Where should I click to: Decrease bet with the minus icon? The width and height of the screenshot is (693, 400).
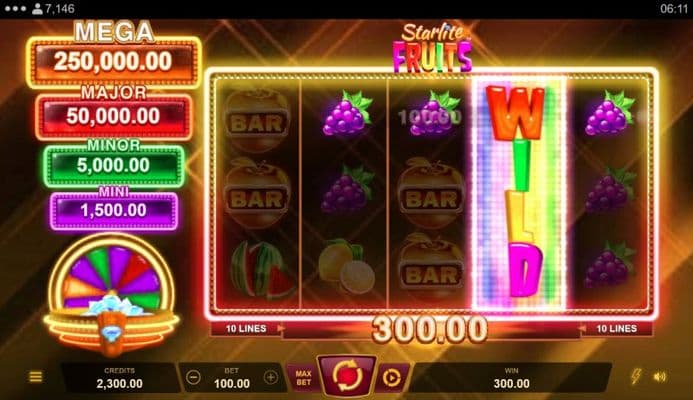coord(193,377)
